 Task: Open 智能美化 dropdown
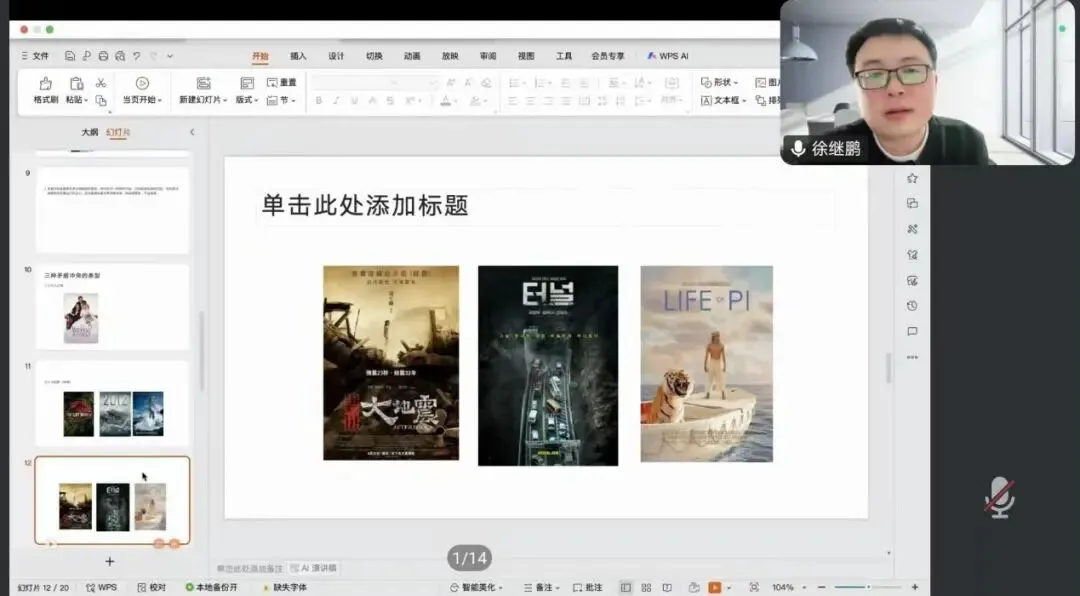click(x=476, y=588)
